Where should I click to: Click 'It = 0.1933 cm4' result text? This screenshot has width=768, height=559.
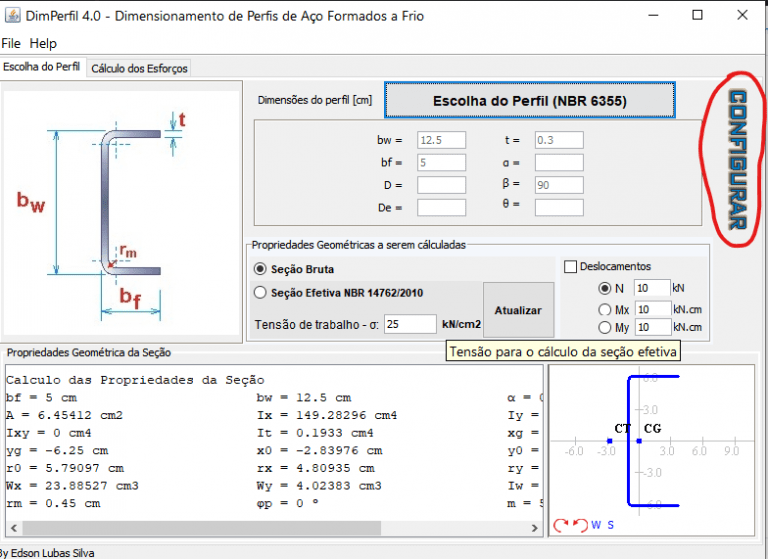point(315,433)
